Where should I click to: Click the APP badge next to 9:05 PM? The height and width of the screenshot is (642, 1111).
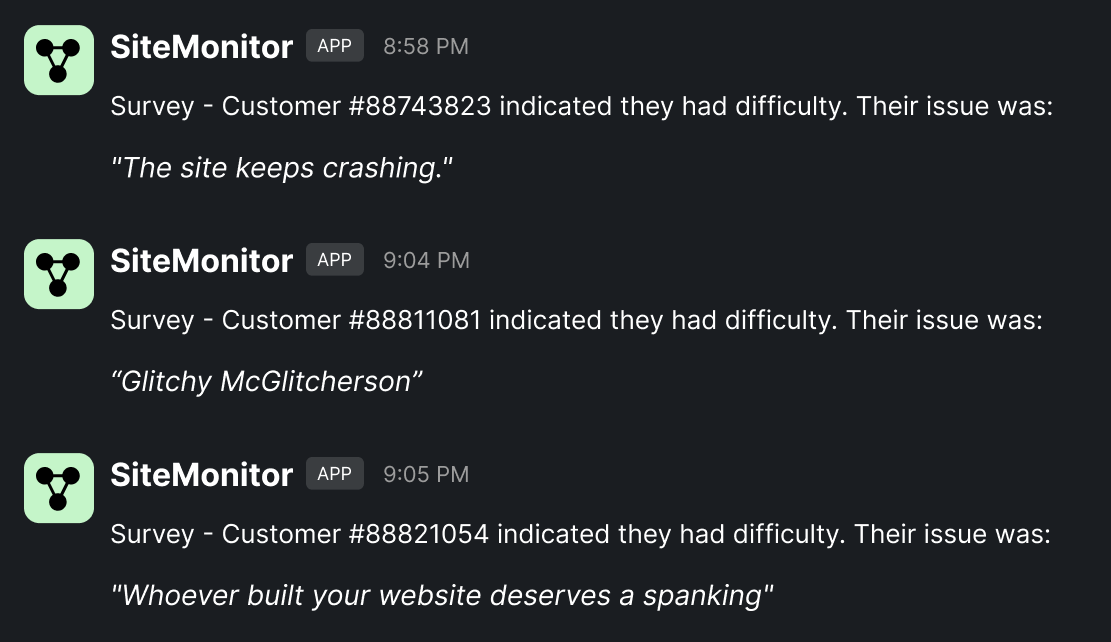334,474
